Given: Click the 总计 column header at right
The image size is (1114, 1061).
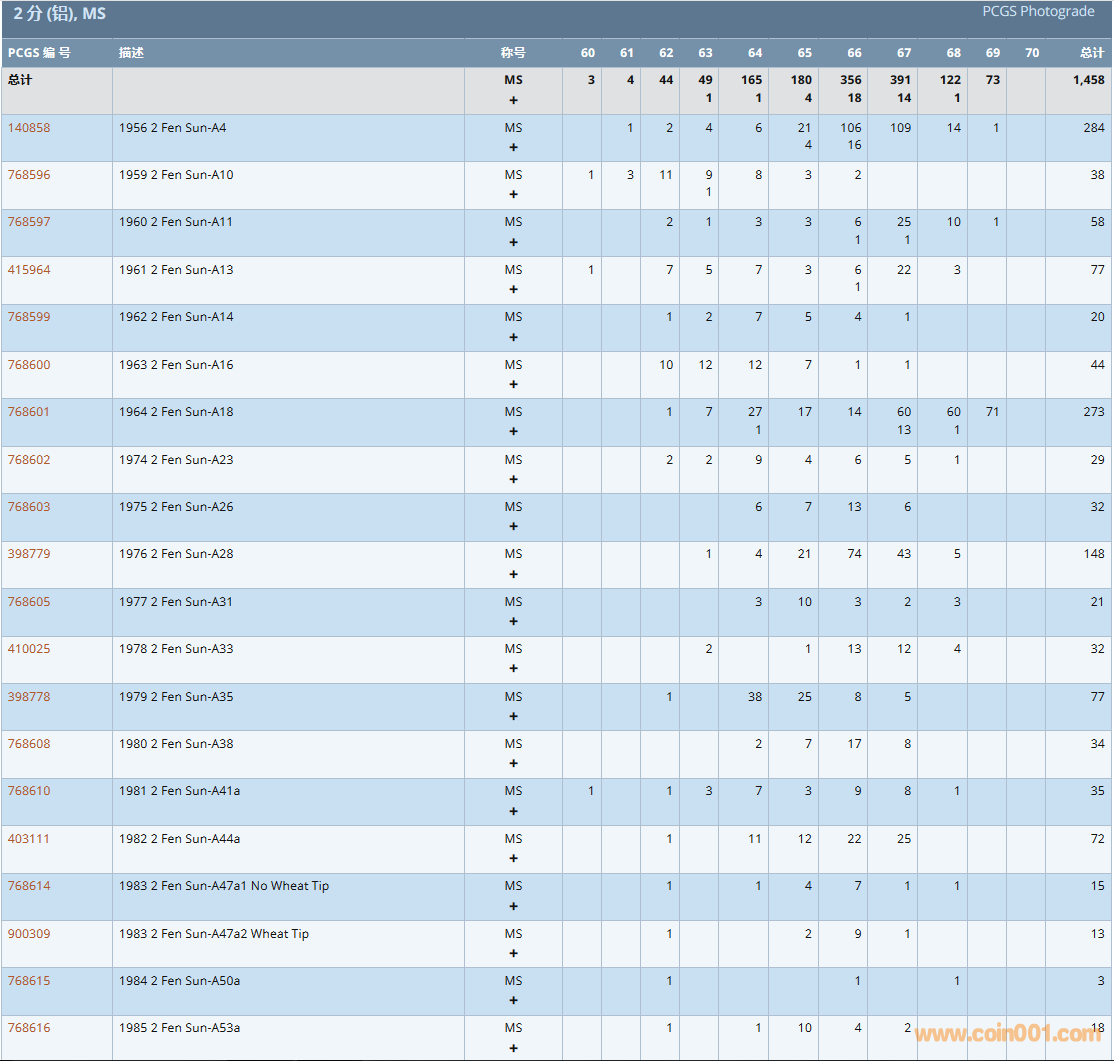Looking at the screenshot, I should 1091,53.
